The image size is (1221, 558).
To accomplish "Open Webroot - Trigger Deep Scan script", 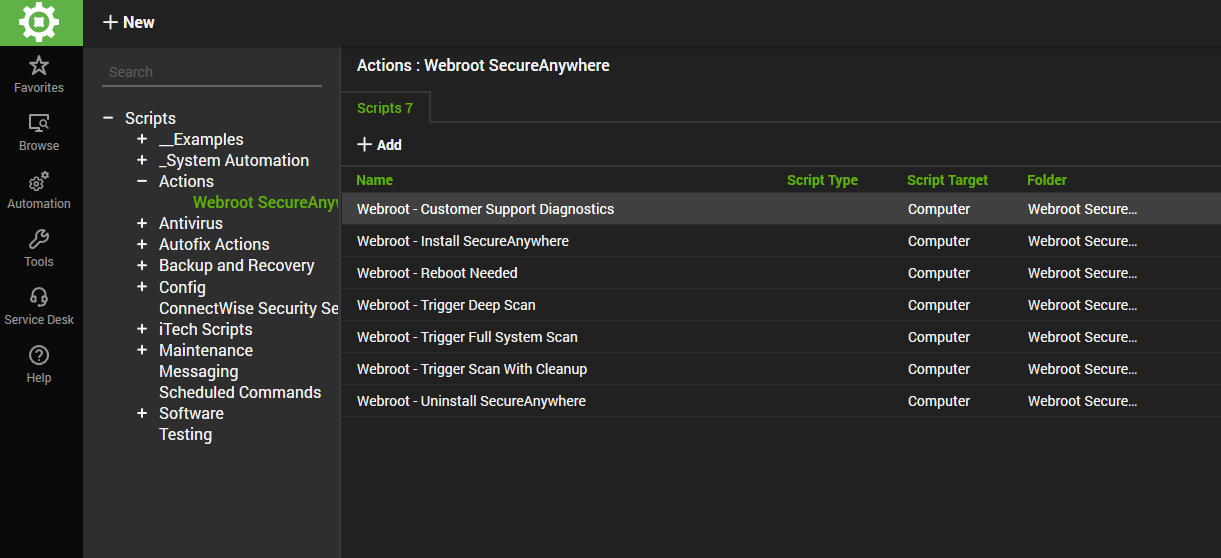I will (x=446, y=305).
